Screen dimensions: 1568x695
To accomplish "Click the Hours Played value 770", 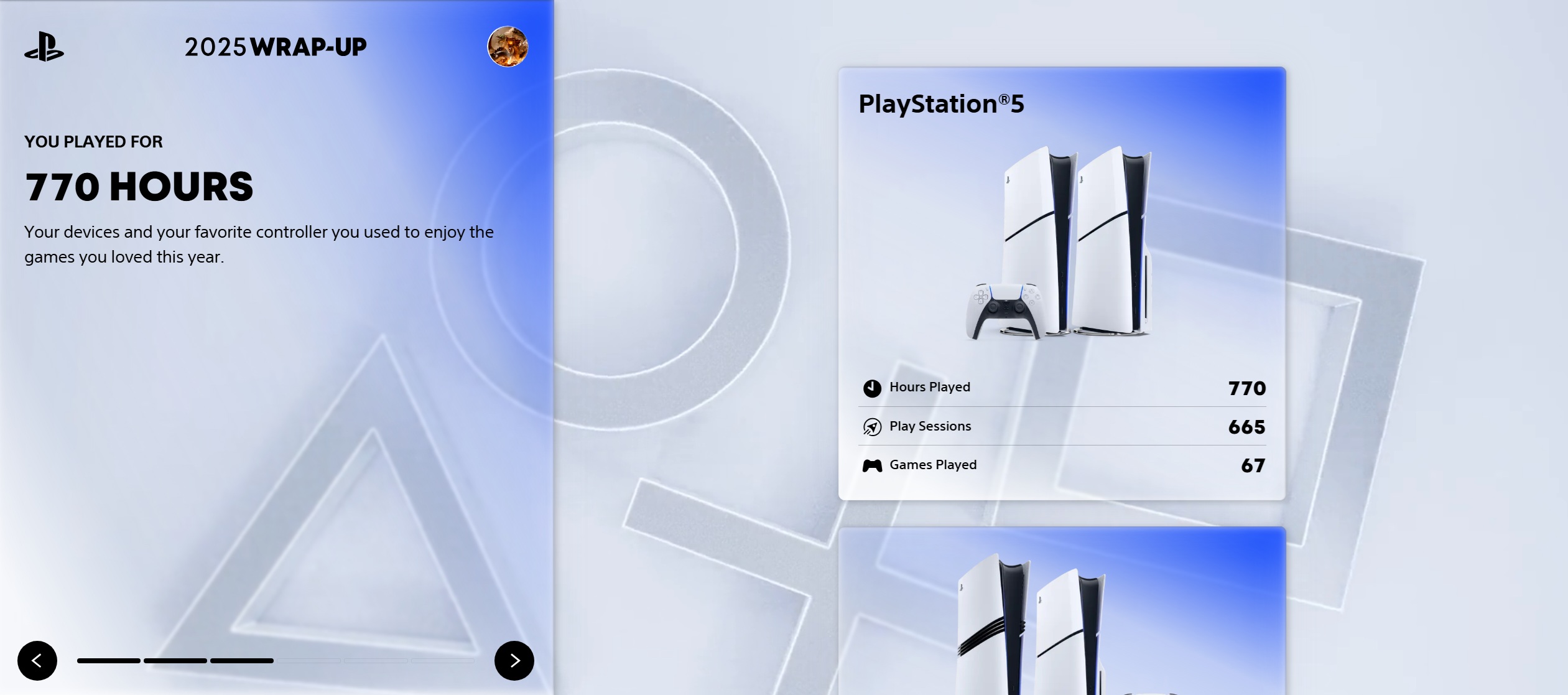I will [x=1247, y=388].
